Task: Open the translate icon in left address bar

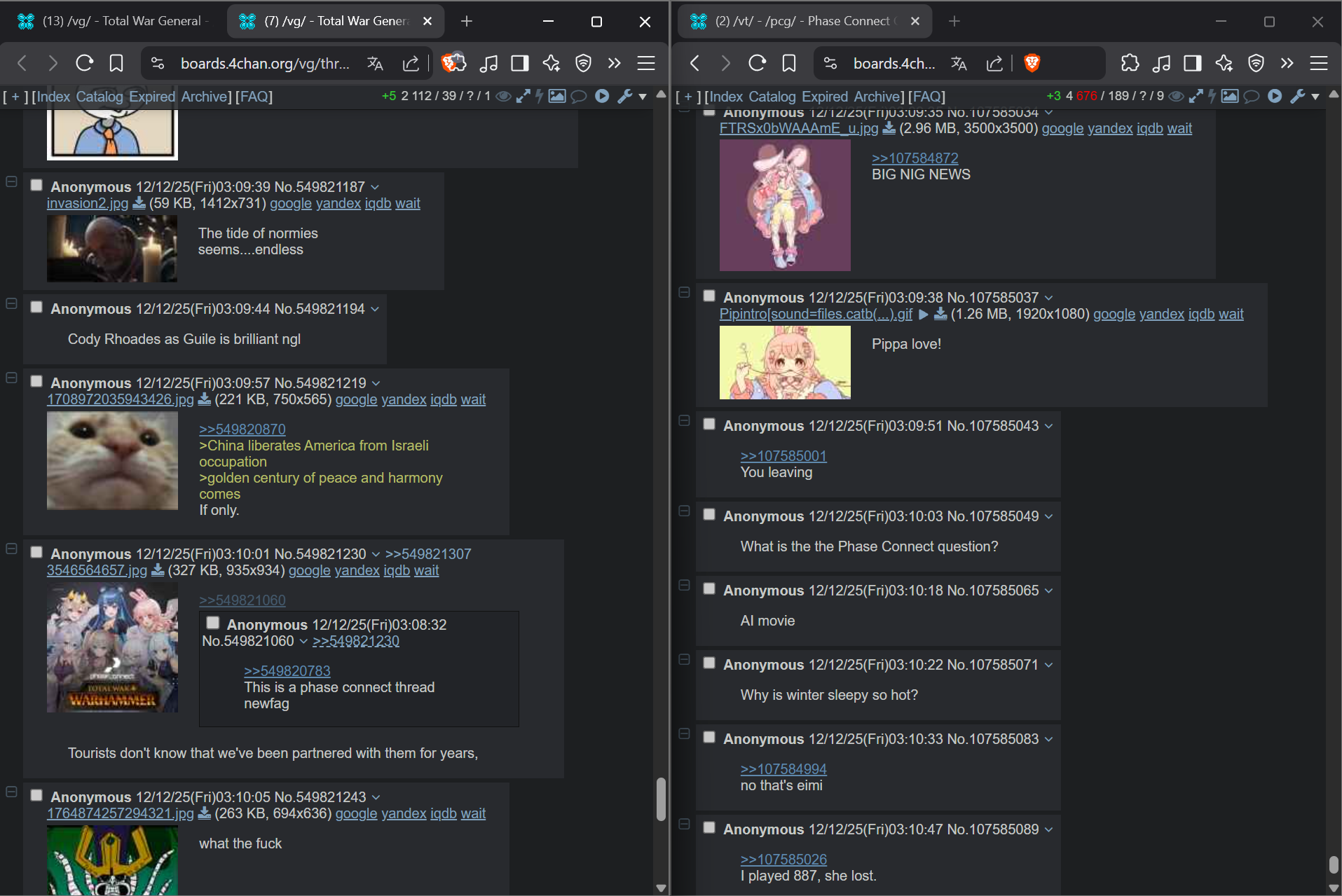Action: point(375,63)
